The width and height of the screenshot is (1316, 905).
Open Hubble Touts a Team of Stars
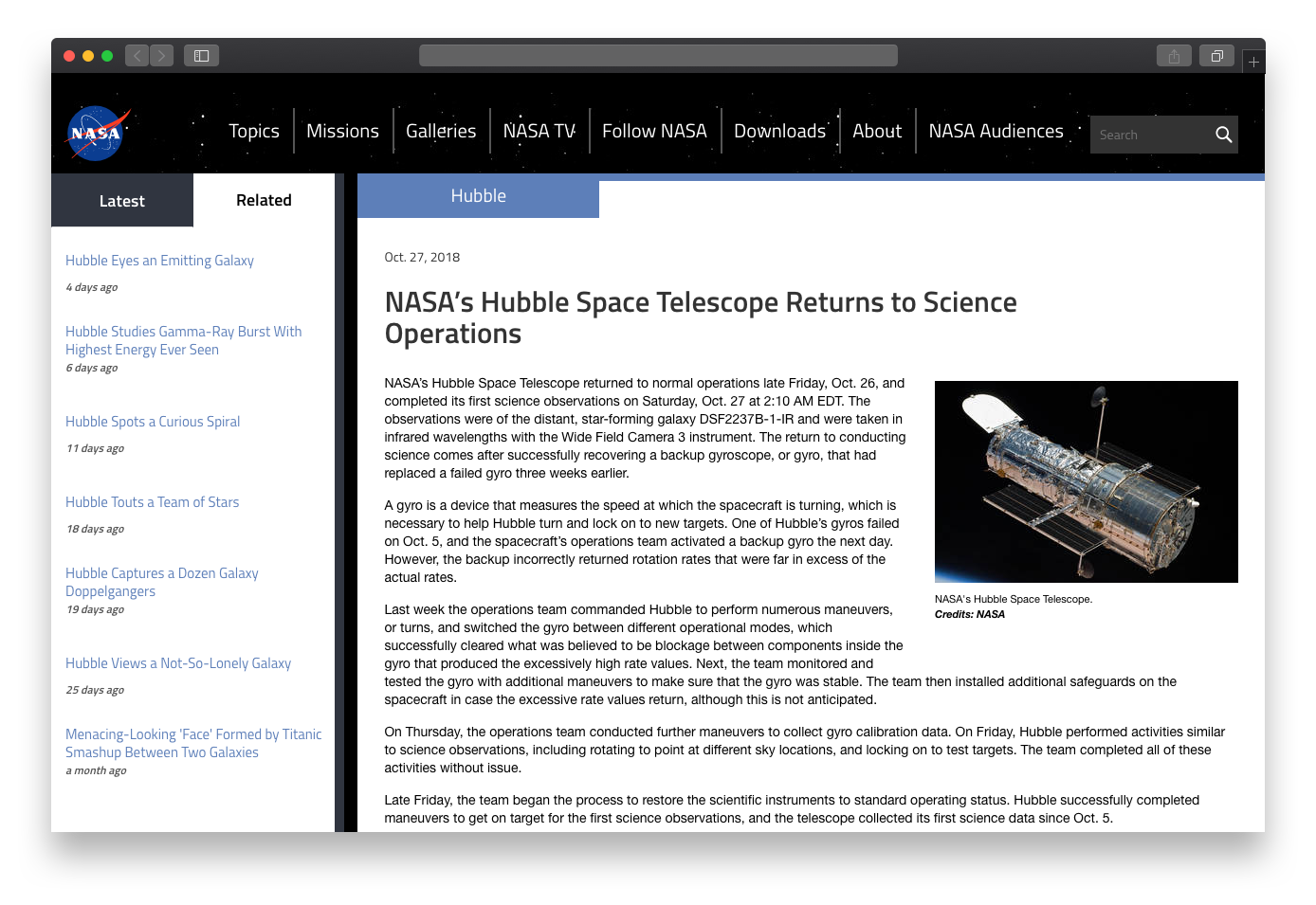pos(152,502)
